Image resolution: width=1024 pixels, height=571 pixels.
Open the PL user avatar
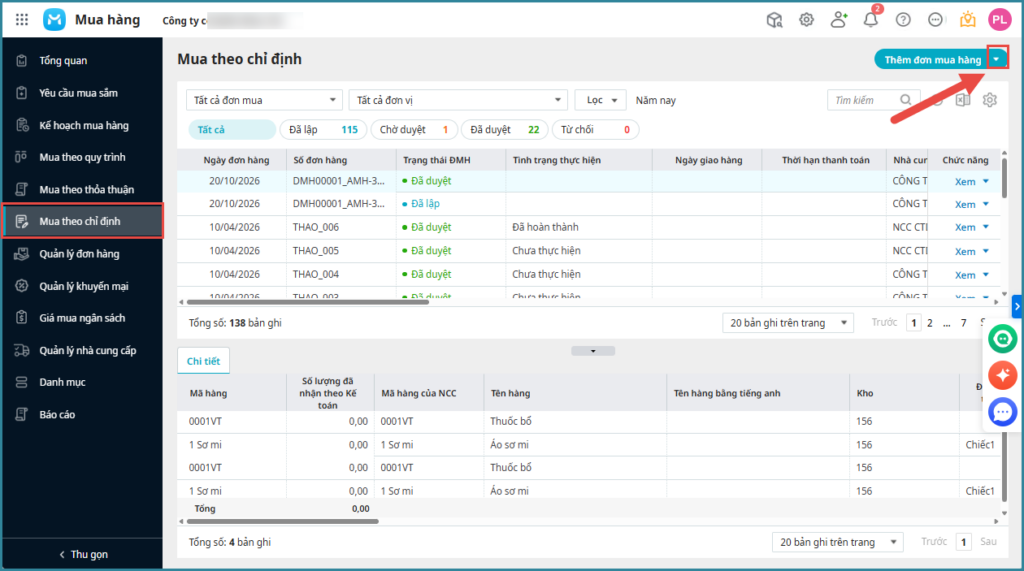999,20
